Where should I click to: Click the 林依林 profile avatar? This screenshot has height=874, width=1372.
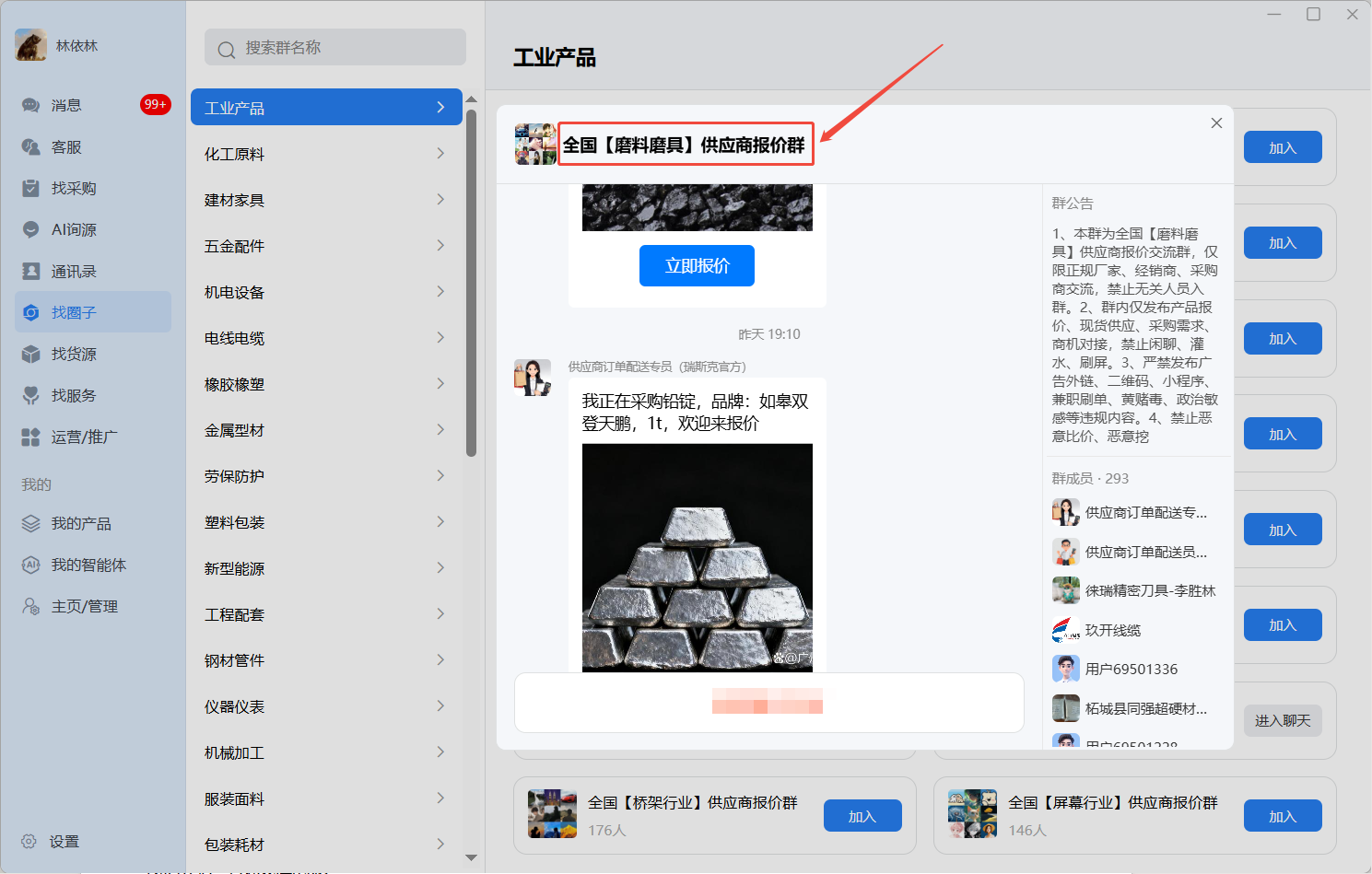pos(31,45)
